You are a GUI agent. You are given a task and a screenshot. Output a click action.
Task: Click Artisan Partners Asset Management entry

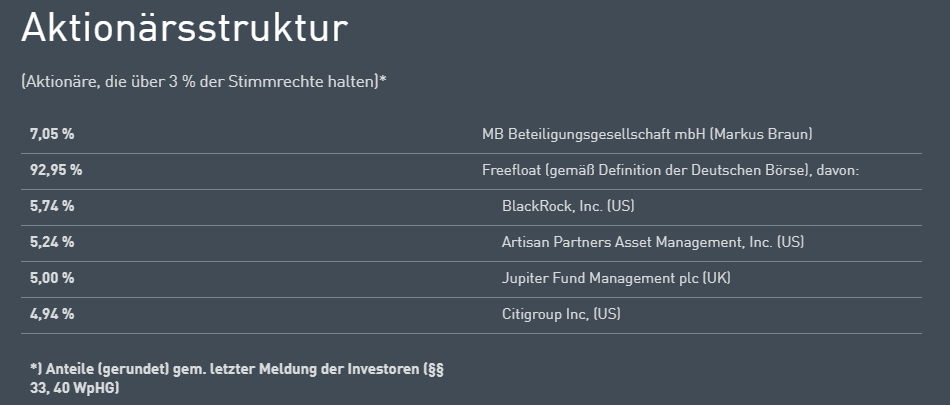[x=637, y=242]
